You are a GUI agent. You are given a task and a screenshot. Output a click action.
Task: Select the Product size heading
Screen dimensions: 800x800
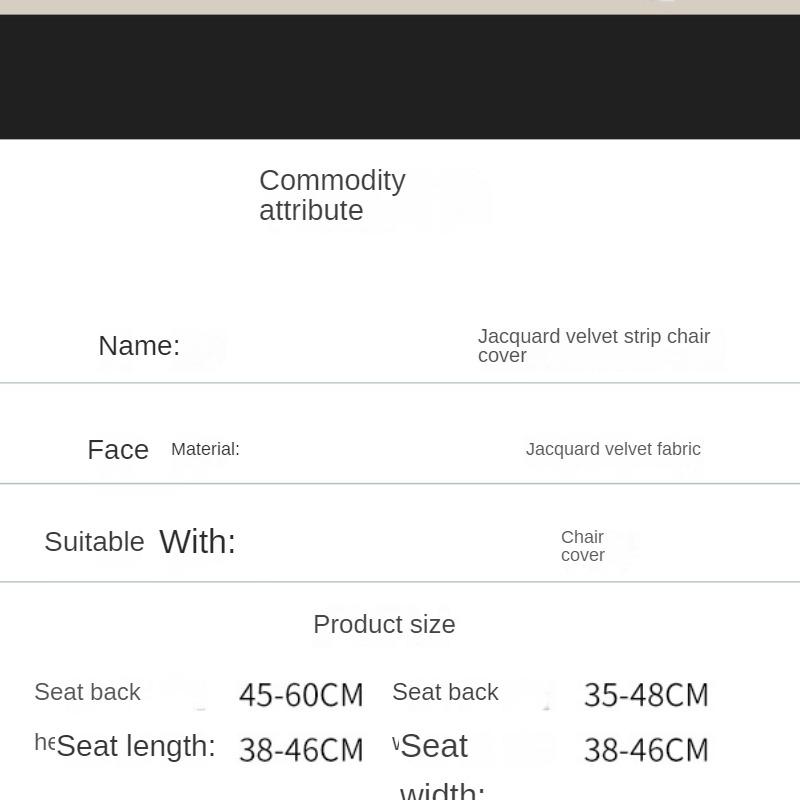(x=384, y=625)
